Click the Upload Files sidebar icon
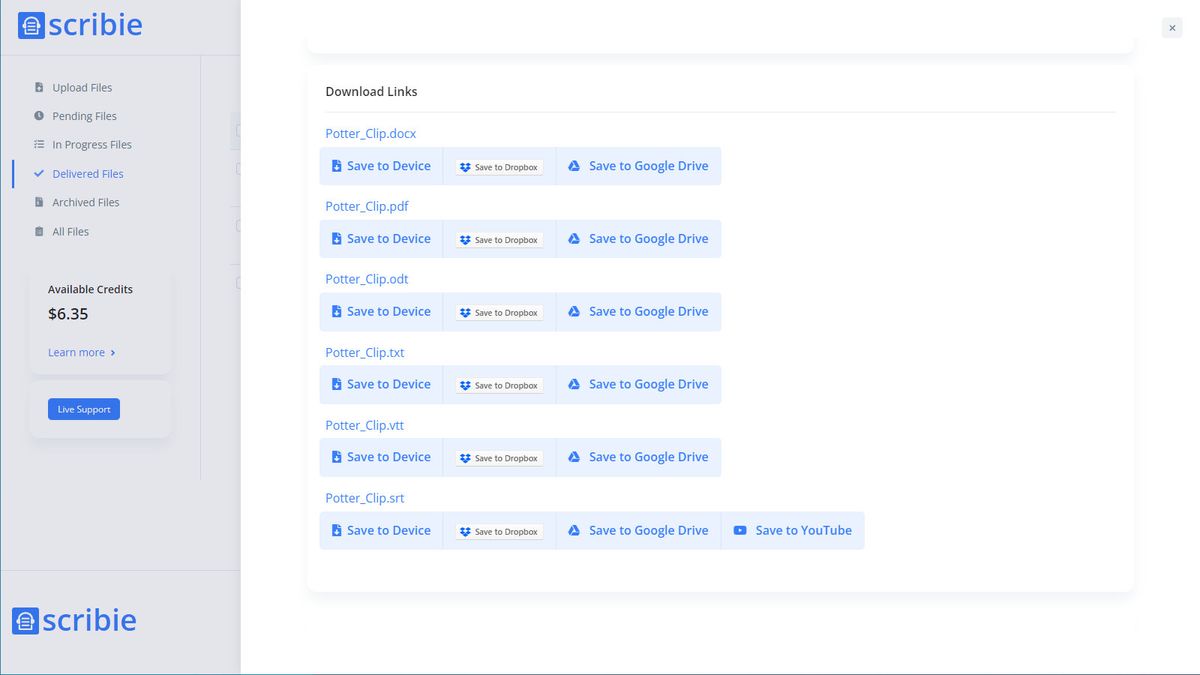1200x675 pixels. tap(39, 88)
